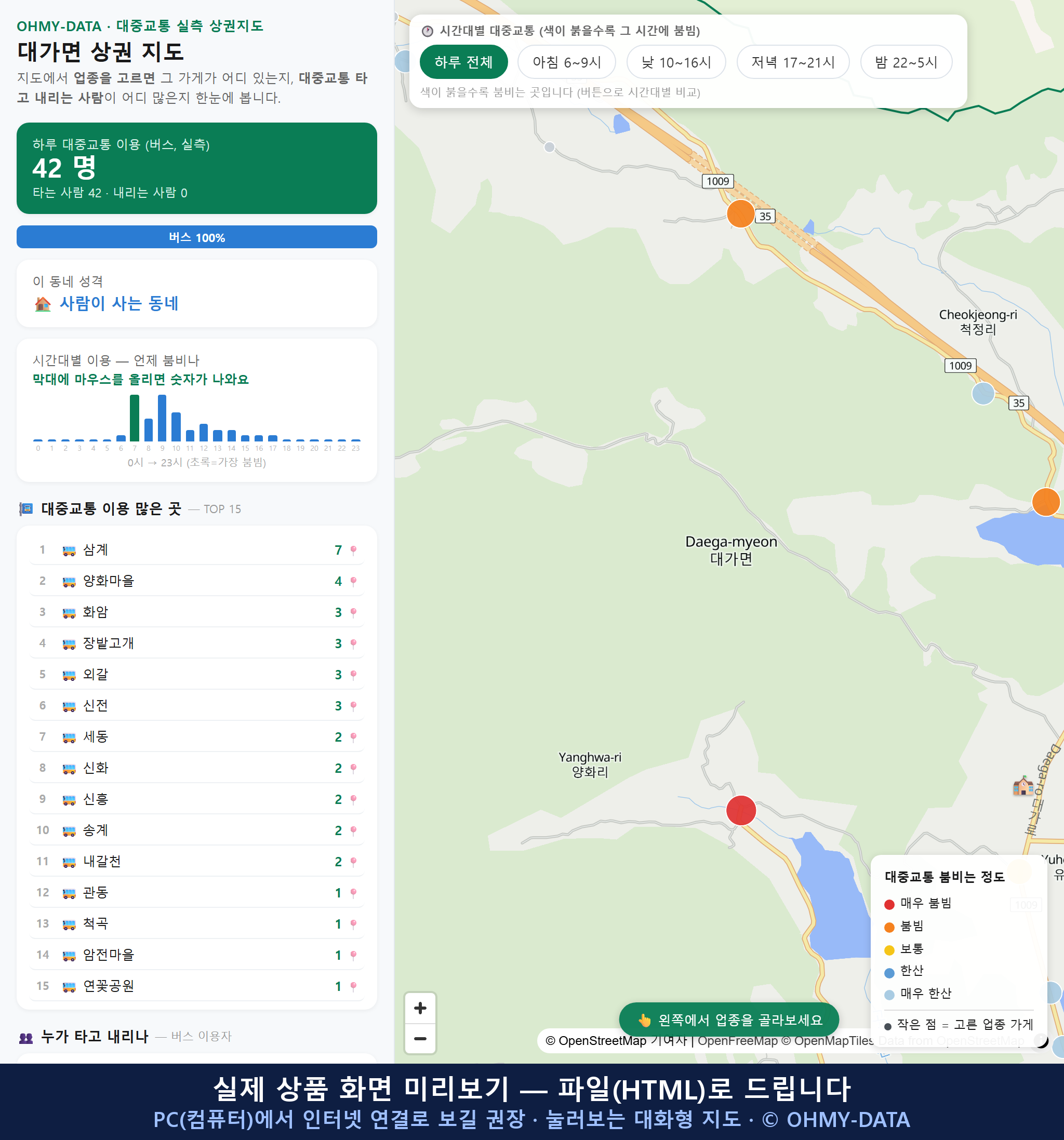Image resolution: width=1064 pixels, height=1140 pixels.
Task: Select the 밤 22~5시 time filter
Action: (x=906, y=62)
